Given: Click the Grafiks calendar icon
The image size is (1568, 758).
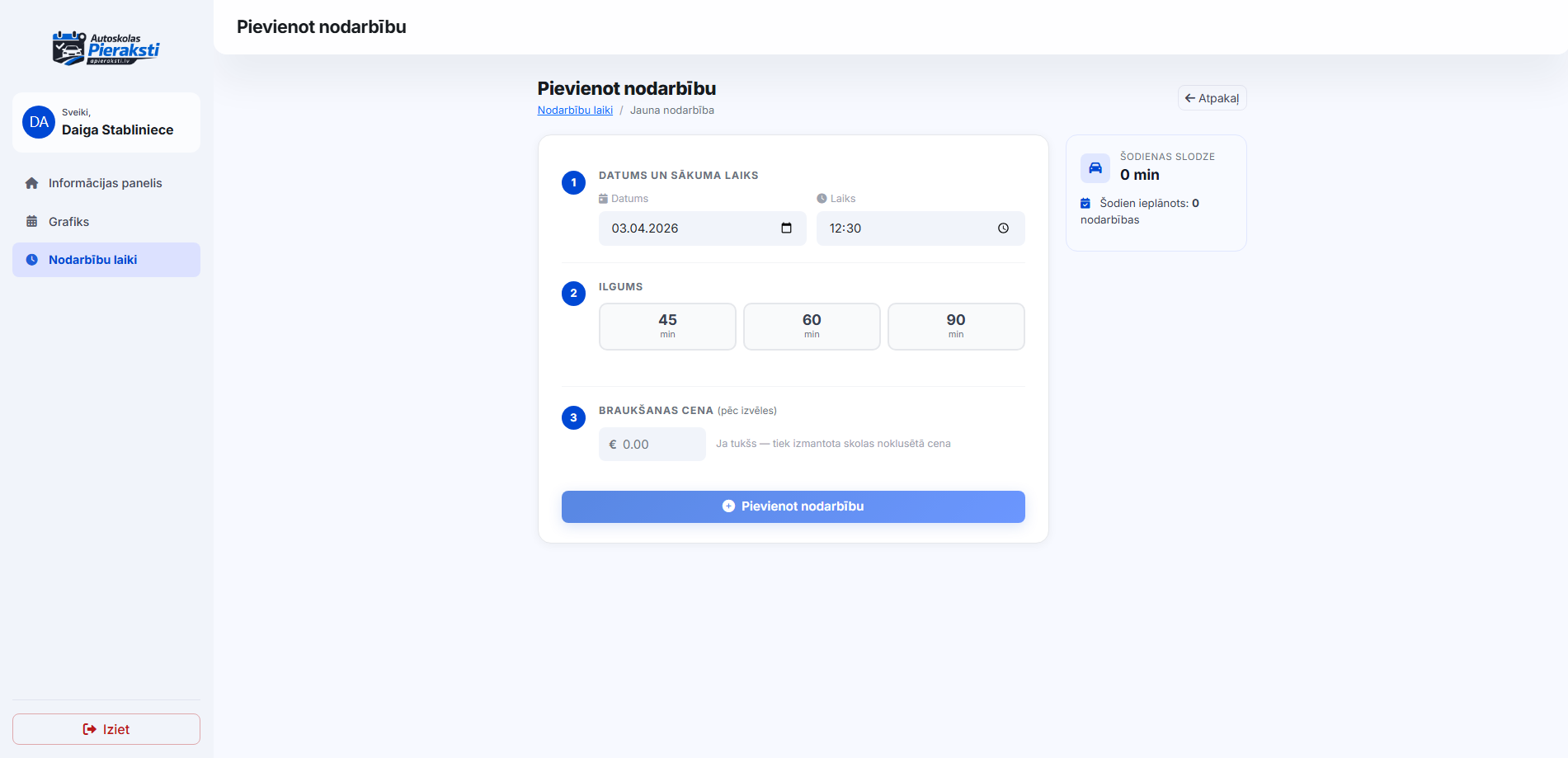Looking at the screenshot, I should coord(32,222).
